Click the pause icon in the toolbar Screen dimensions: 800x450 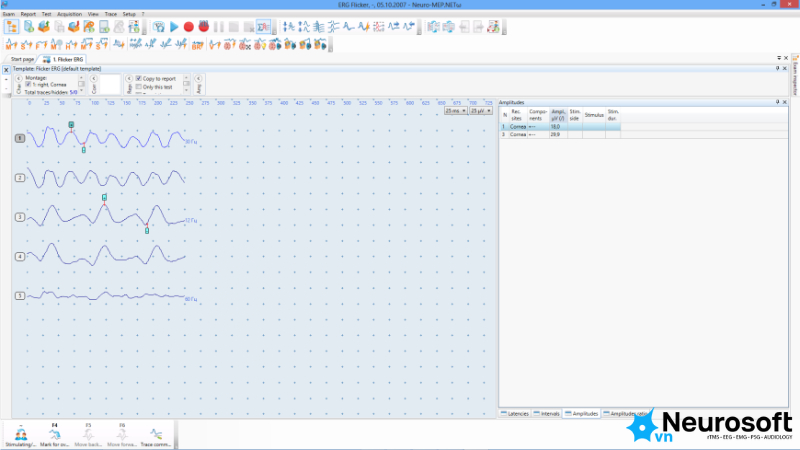coord(219,27)
